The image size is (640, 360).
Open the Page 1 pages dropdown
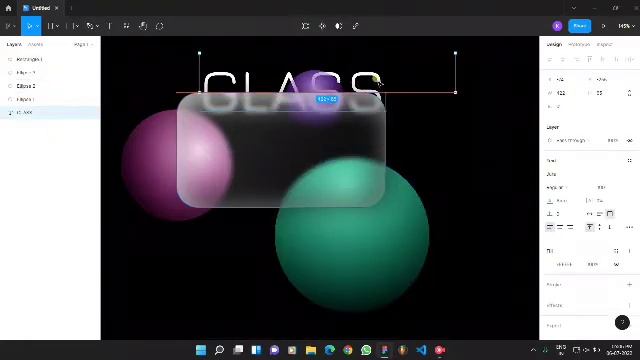click(83, 44)
